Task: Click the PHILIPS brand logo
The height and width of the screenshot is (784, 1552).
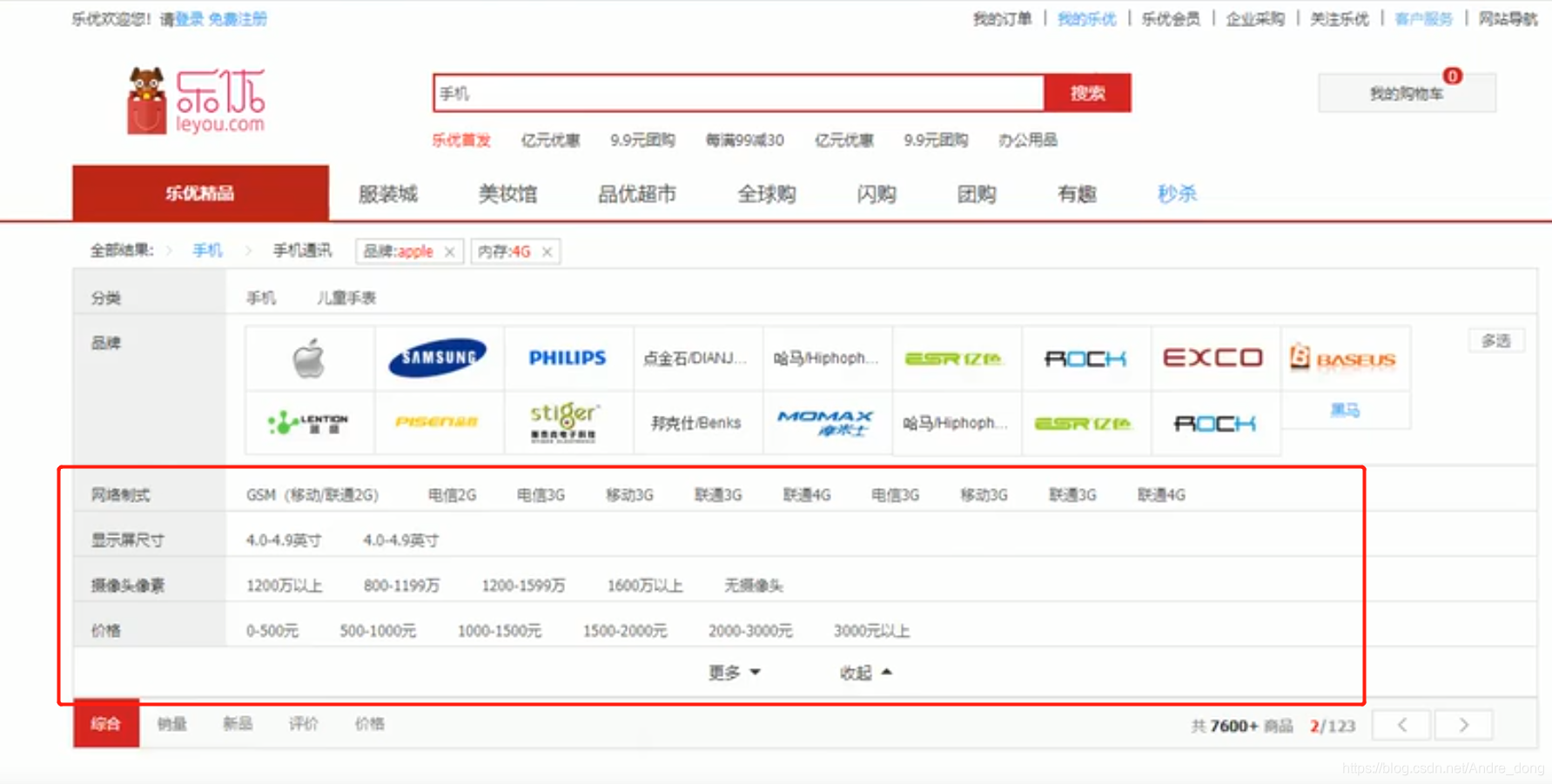Action: [568, 357]
